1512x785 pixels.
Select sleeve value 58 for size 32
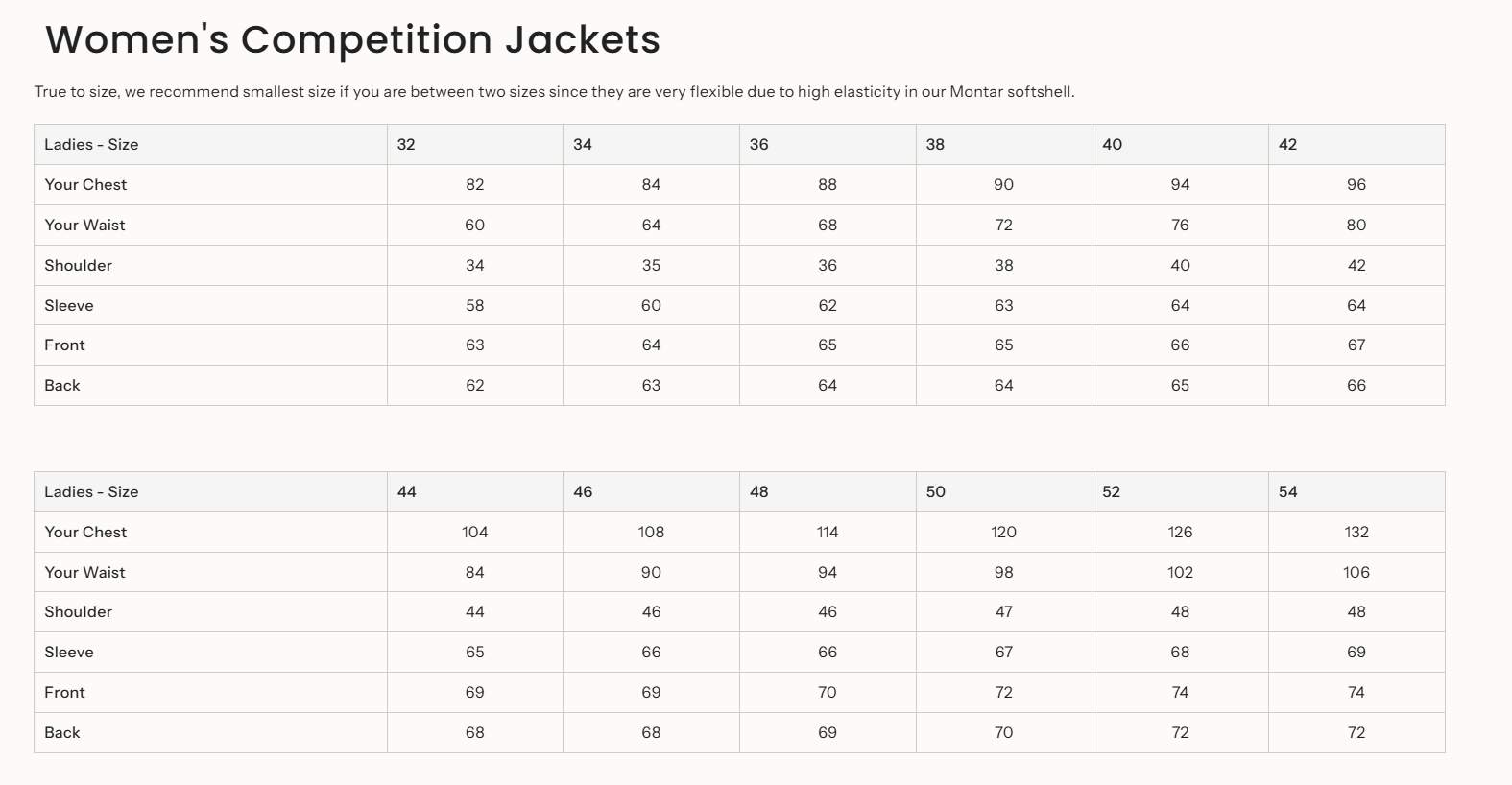coord(474,305)
